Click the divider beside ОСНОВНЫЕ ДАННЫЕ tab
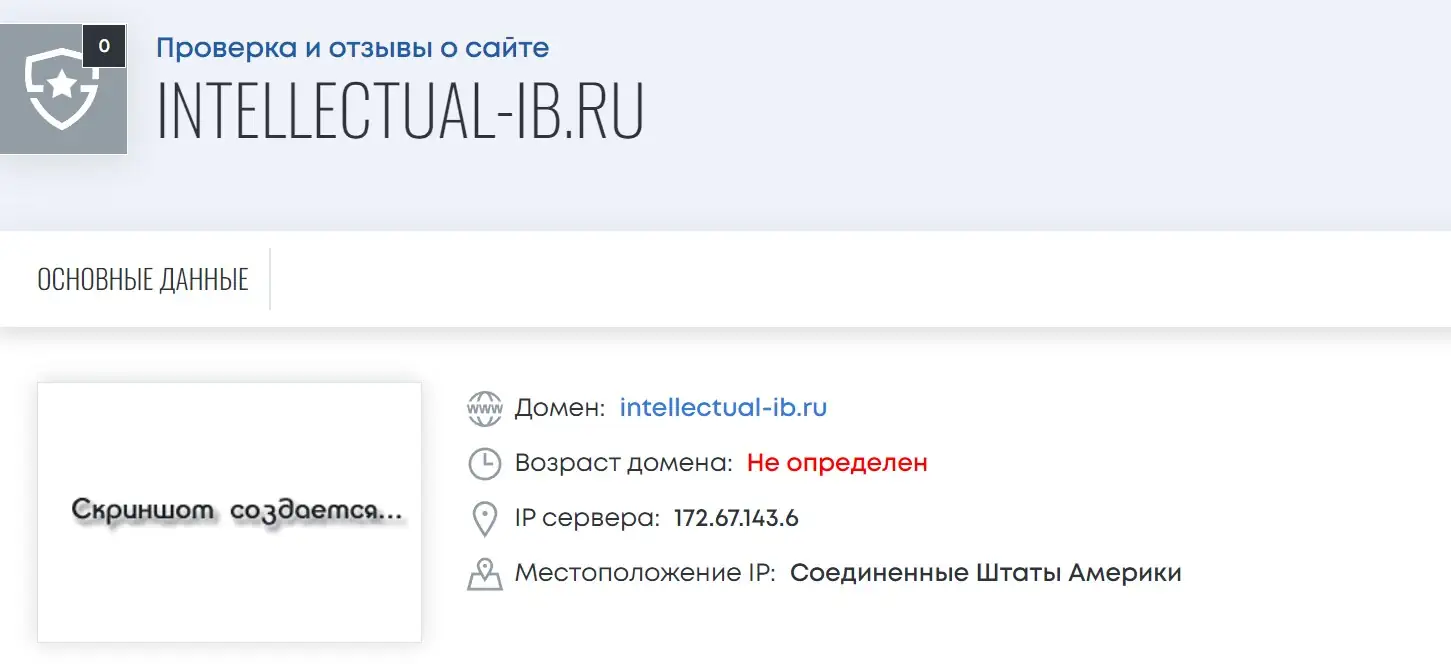 click(270, 279)
